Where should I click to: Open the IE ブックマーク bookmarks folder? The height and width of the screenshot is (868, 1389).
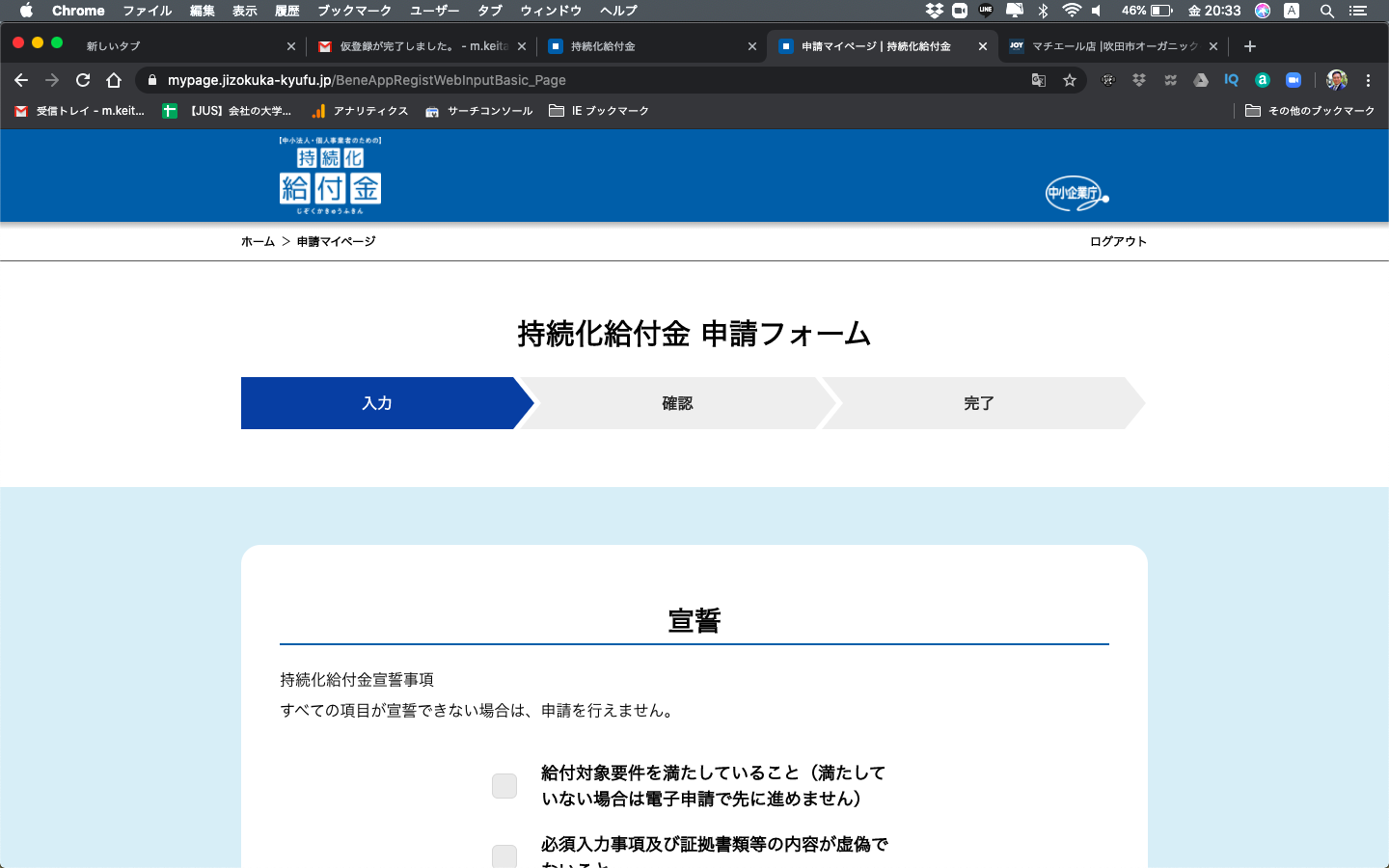pos(599,111)
